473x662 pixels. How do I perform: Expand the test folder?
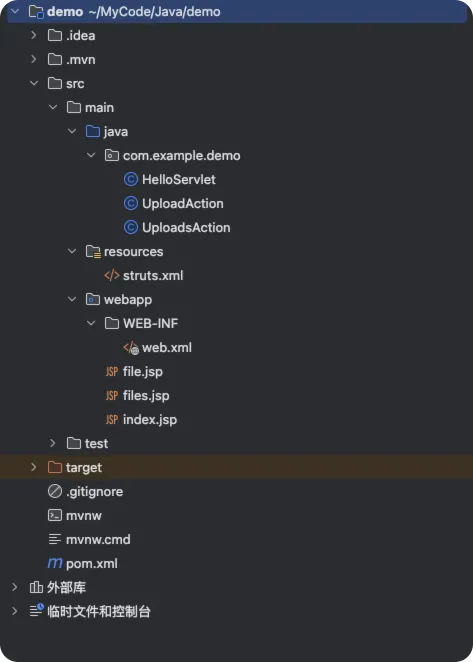[x=53, y=443]
